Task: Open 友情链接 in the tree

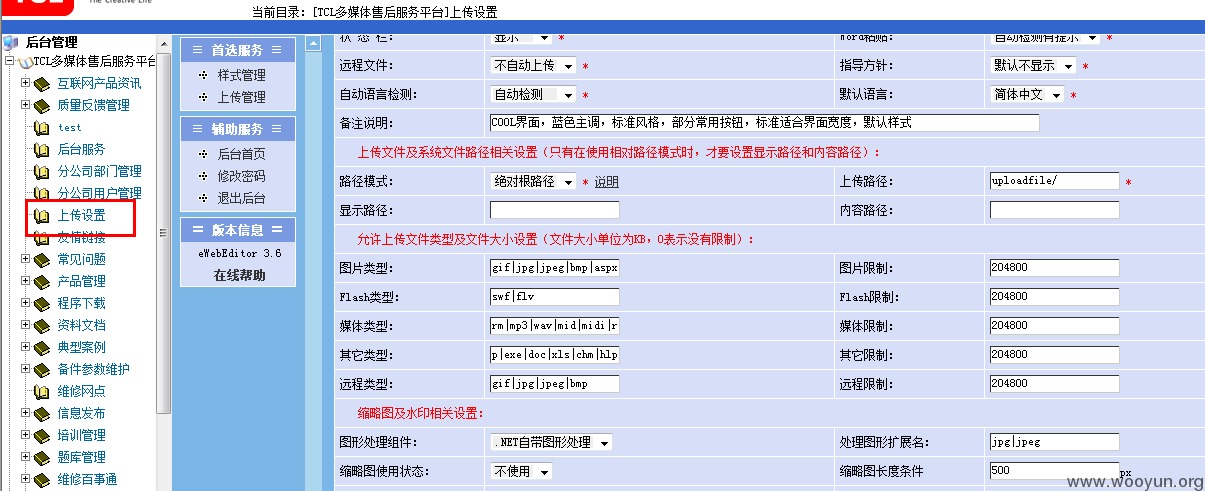Action: click(x=81, y=237)
